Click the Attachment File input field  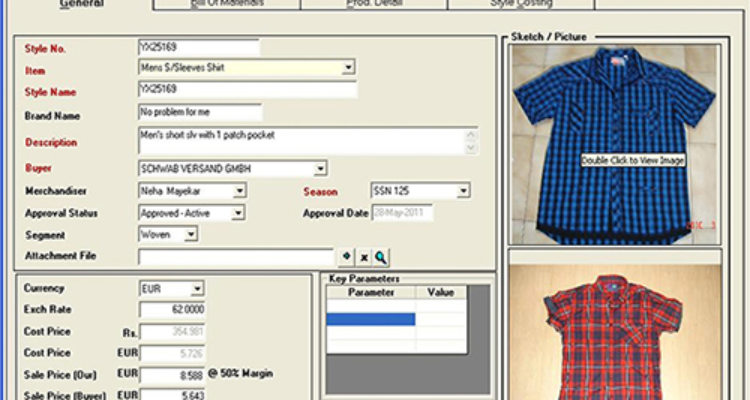(x=236, y=257)
